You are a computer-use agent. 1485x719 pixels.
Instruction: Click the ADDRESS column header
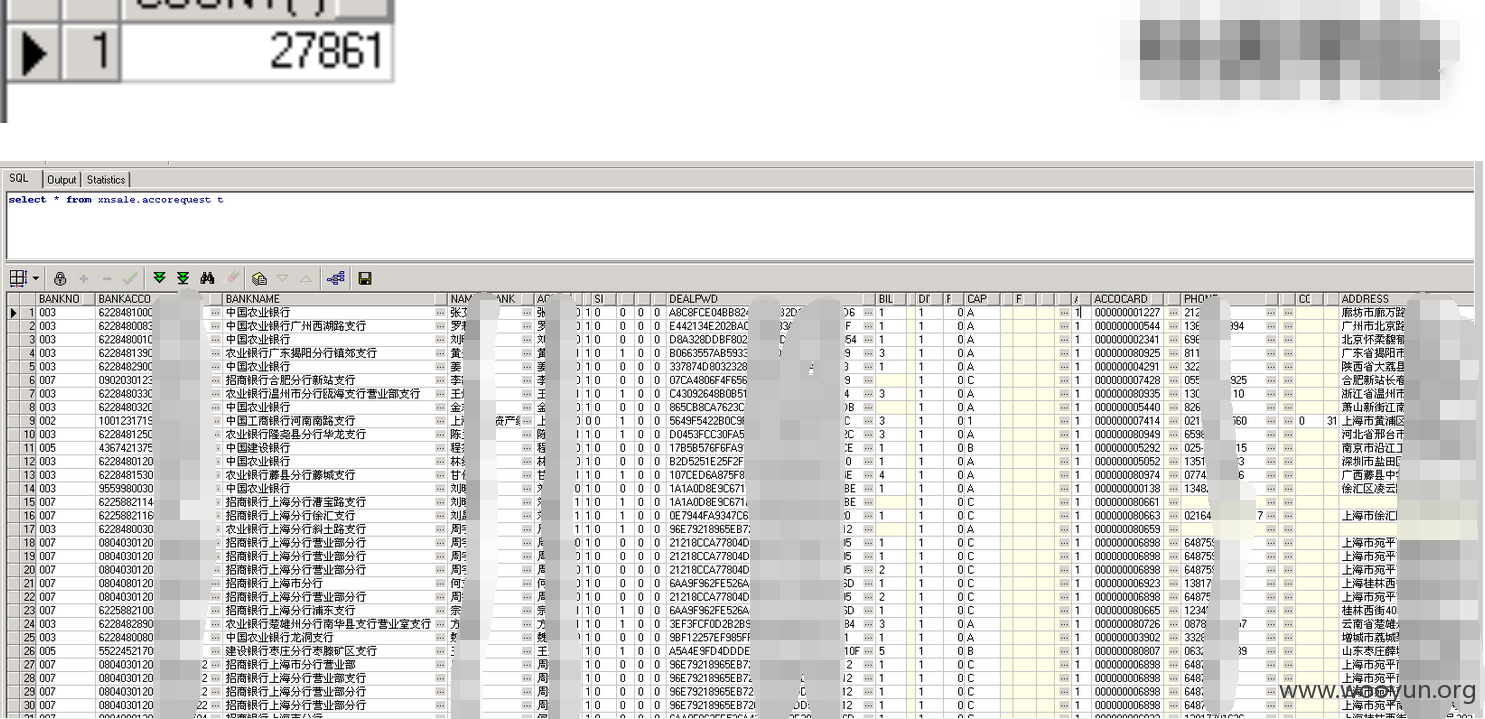click(1406, 299)
